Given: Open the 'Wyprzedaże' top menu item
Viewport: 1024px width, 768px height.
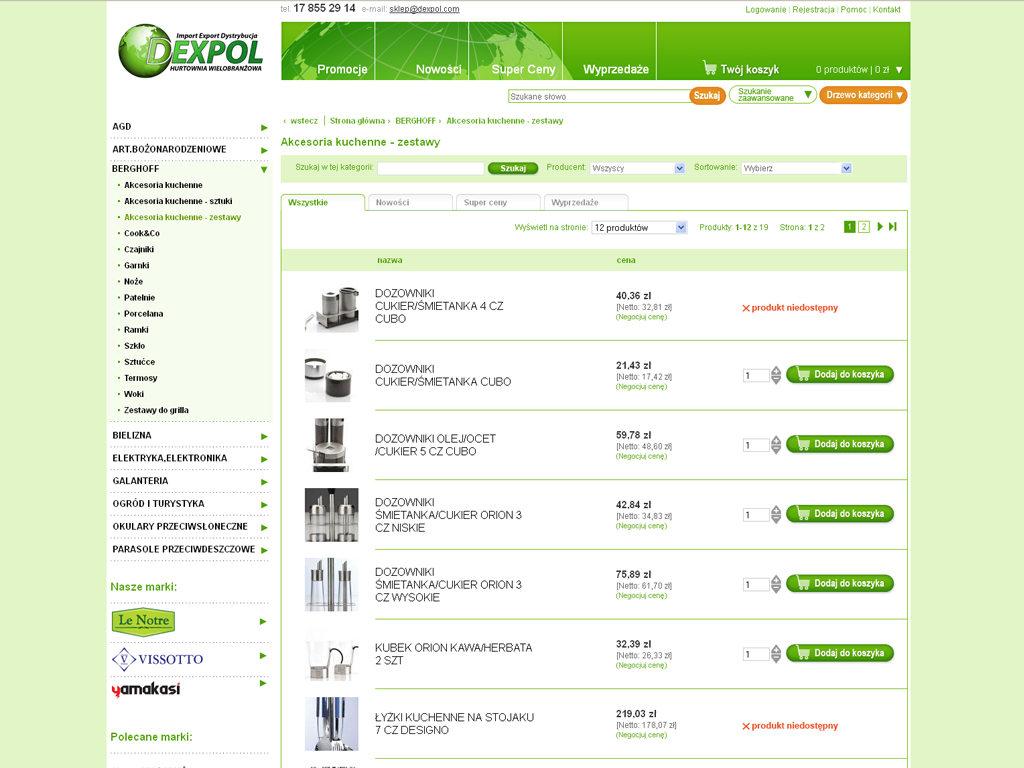Looking at the screenshot, I should pos(615,69).
